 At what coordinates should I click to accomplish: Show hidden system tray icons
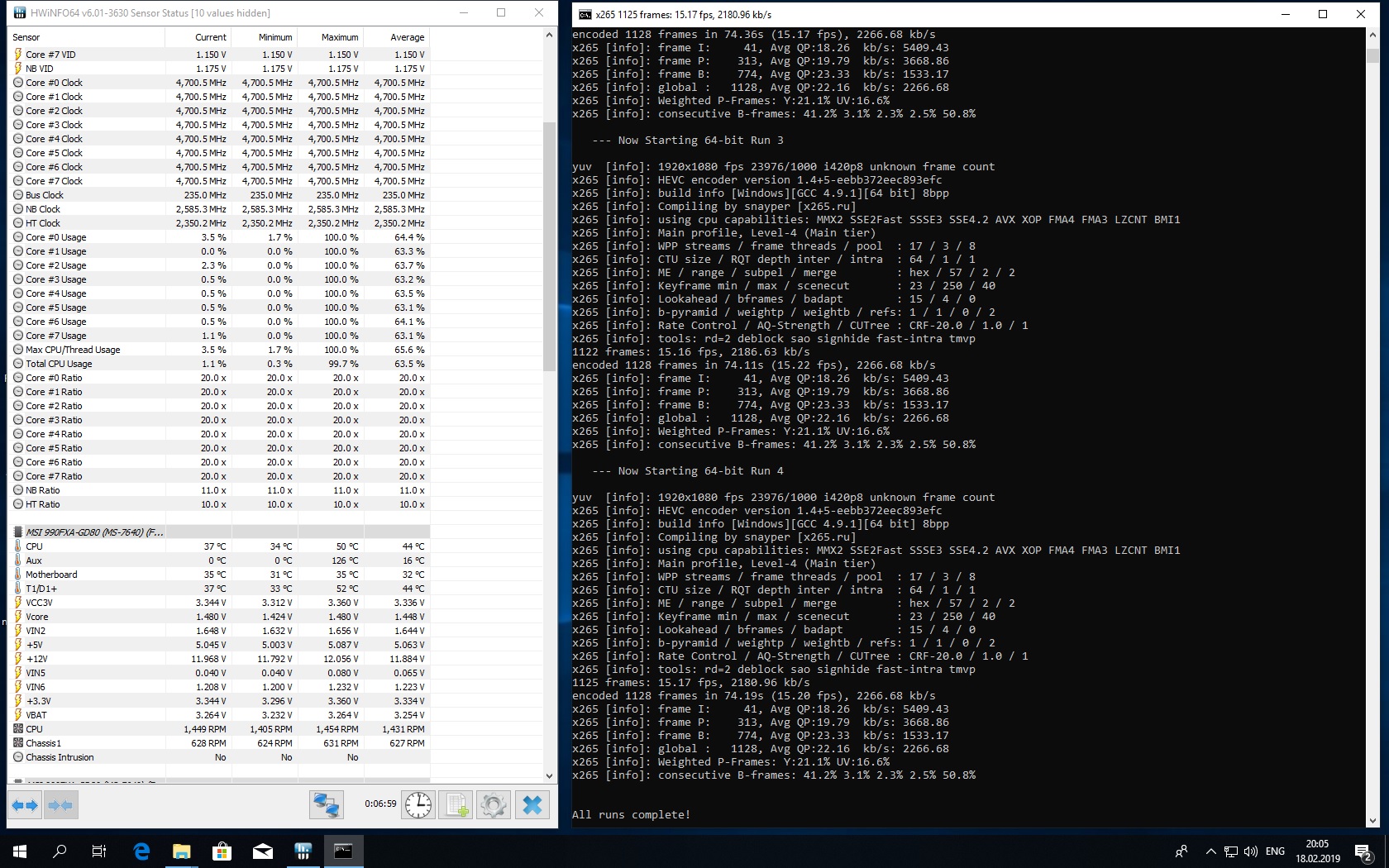pos(1210,851)
